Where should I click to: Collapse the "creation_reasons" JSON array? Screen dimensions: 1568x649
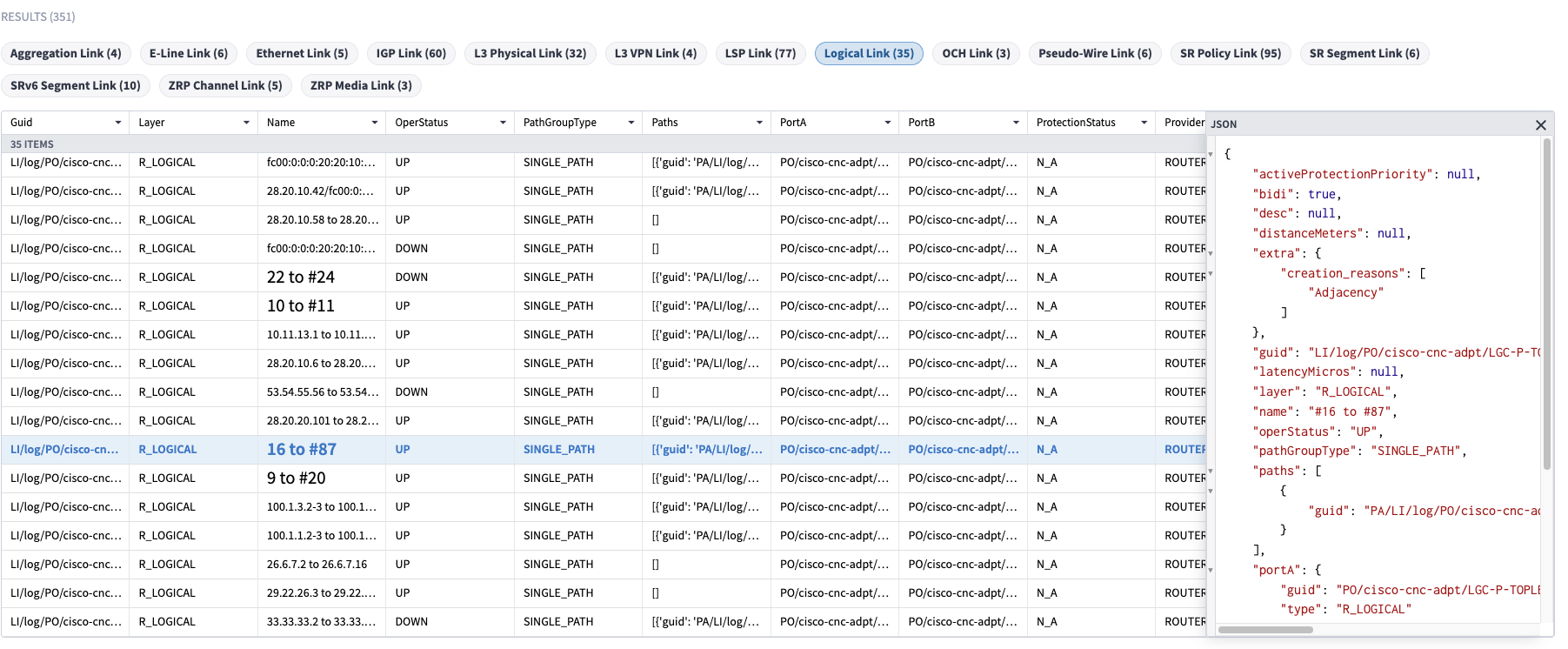tap(1211, 273)
